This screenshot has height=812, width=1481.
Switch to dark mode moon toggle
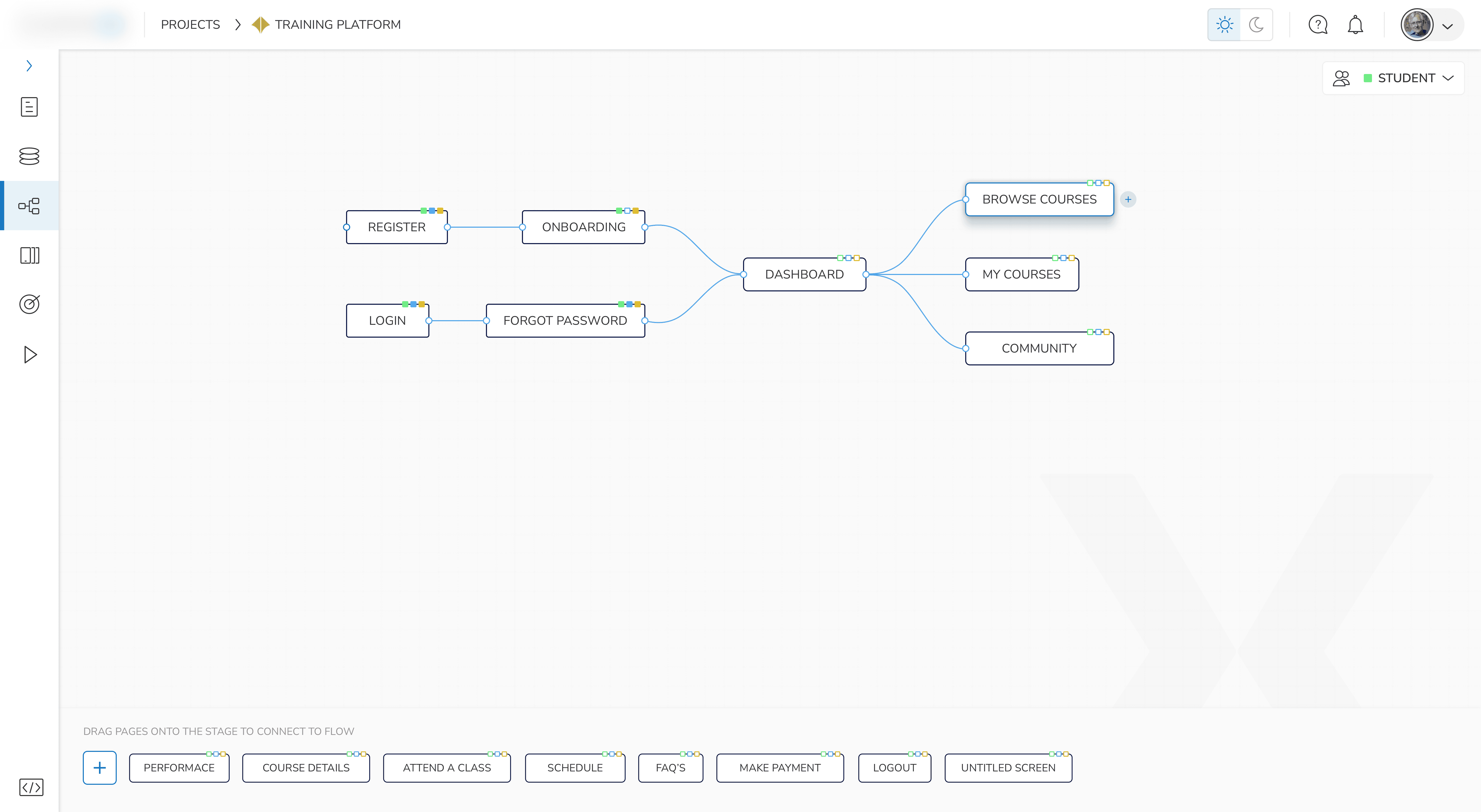(x=1256, y=25)
